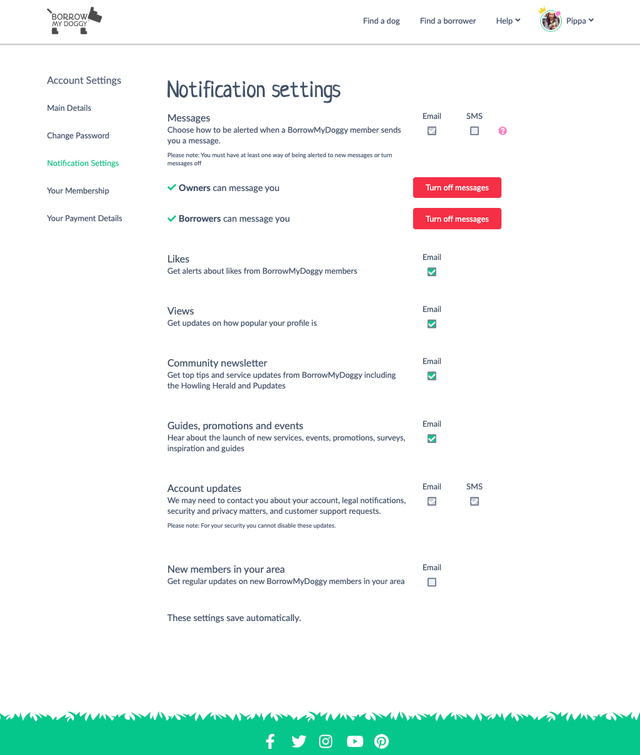Uncheck Email for Community newsletter

click(432, 376)
